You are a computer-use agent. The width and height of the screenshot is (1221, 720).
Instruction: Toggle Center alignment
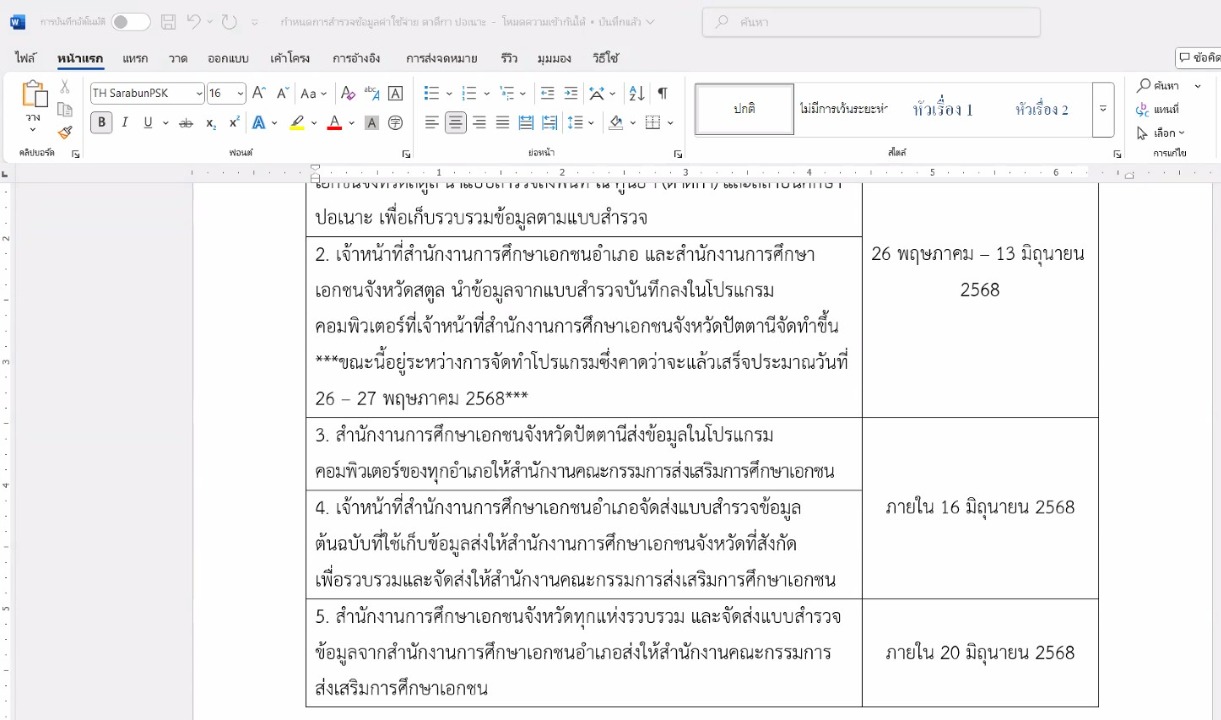[x=455, y=123]
